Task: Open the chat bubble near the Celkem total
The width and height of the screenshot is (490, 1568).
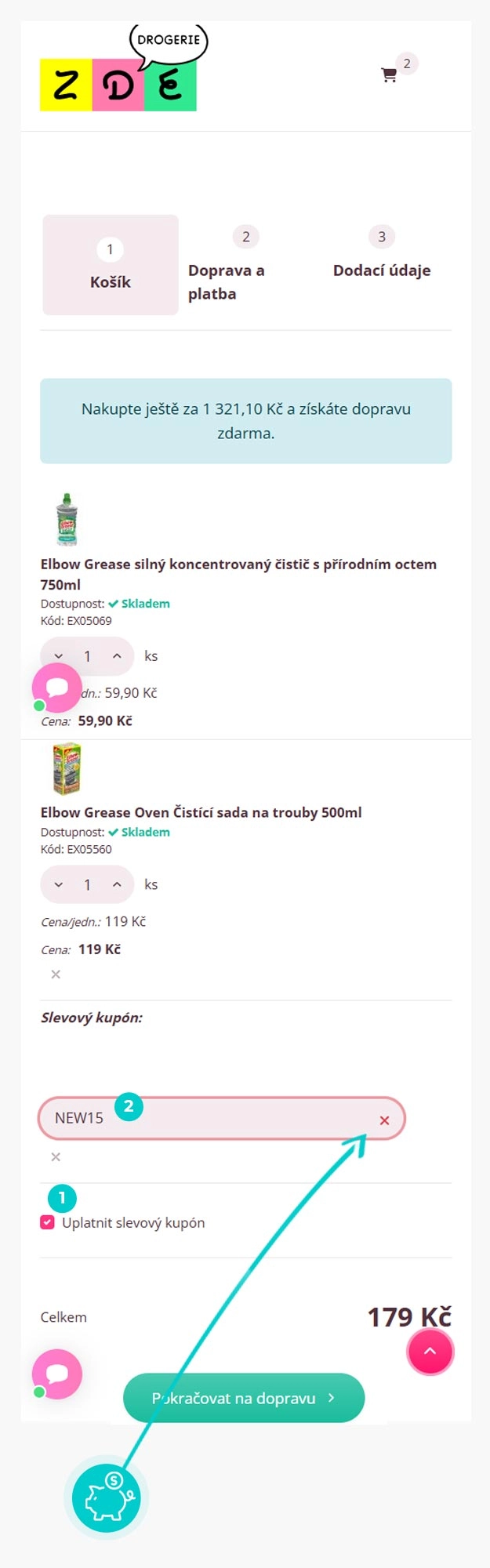Action: coord(56,1374)
